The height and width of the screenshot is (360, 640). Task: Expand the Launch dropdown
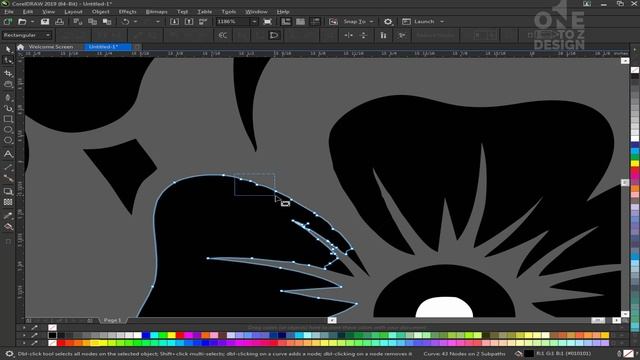click(442, 22)
